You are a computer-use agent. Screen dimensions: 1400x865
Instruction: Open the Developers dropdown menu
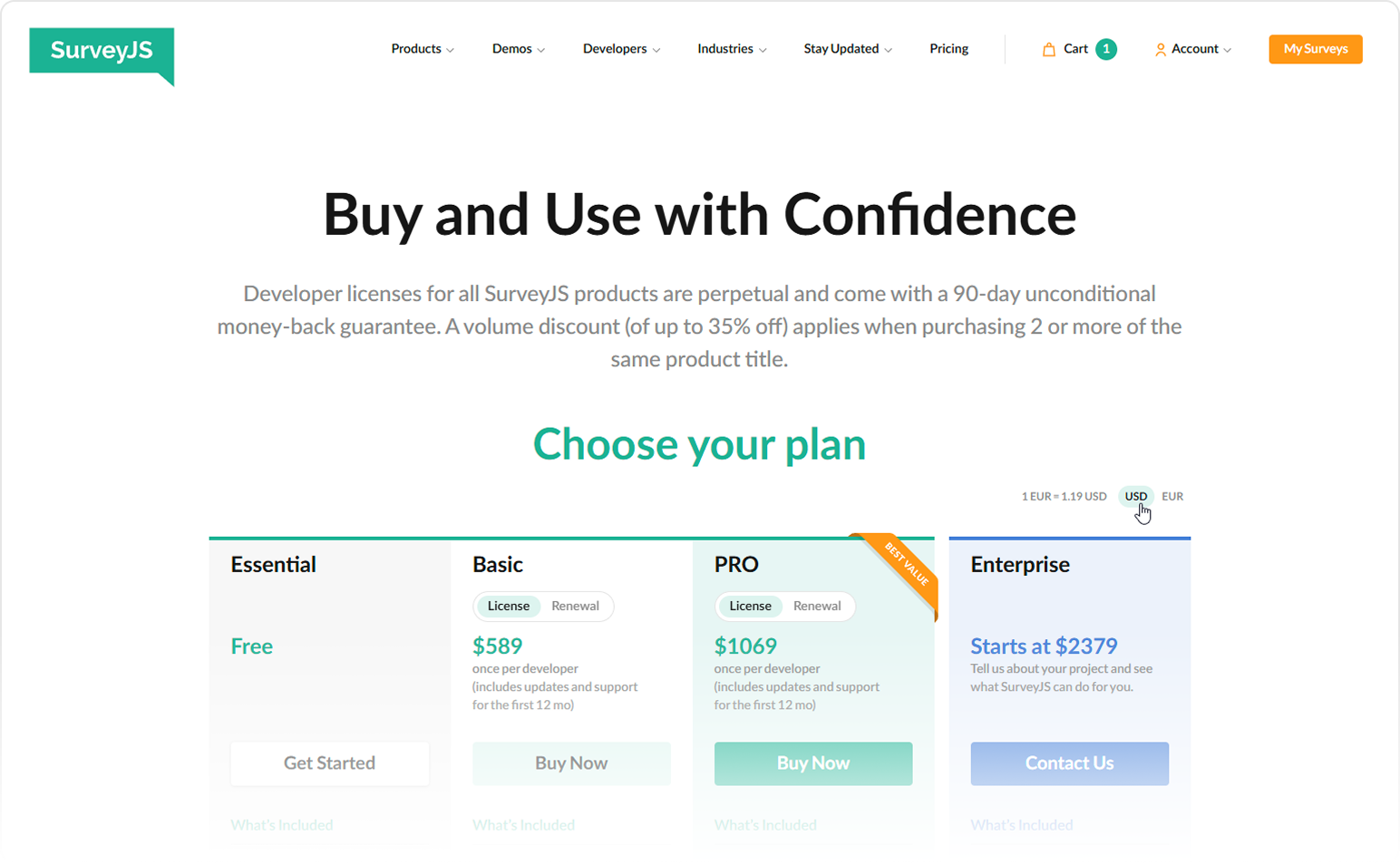pyautogui.click(x=621, y=49)
